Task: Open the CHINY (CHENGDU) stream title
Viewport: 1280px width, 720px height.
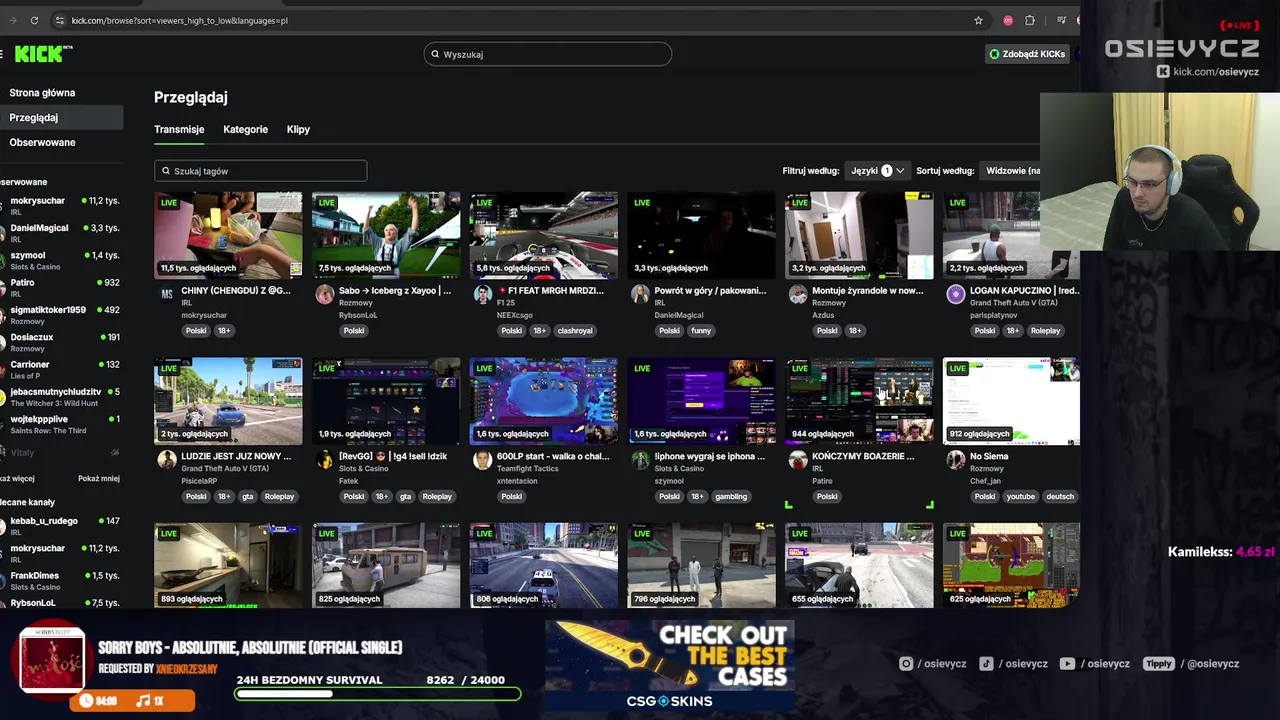Action: click(236, 291)
